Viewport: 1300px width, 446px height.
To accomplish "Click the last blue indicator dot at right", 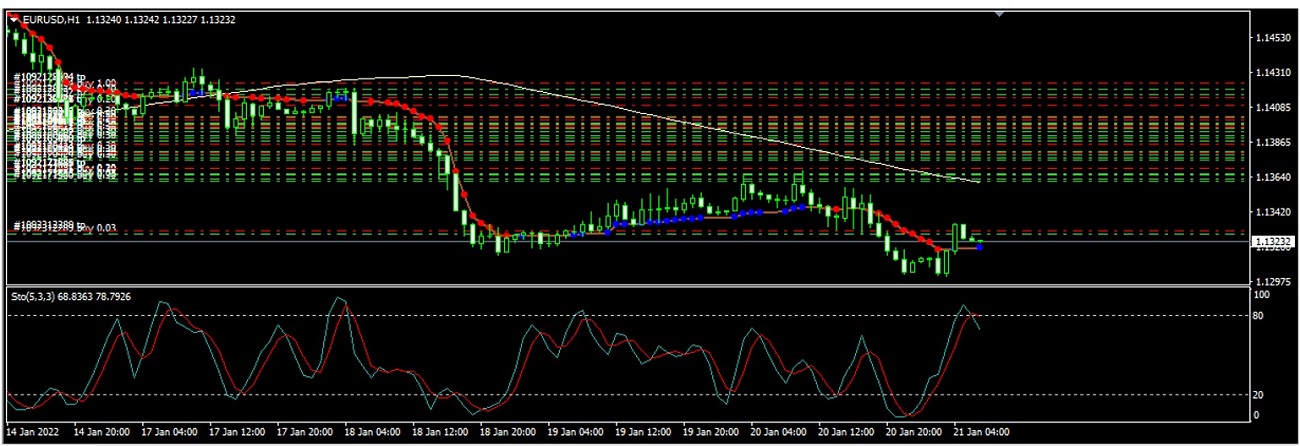I will (x=980, y=246).
